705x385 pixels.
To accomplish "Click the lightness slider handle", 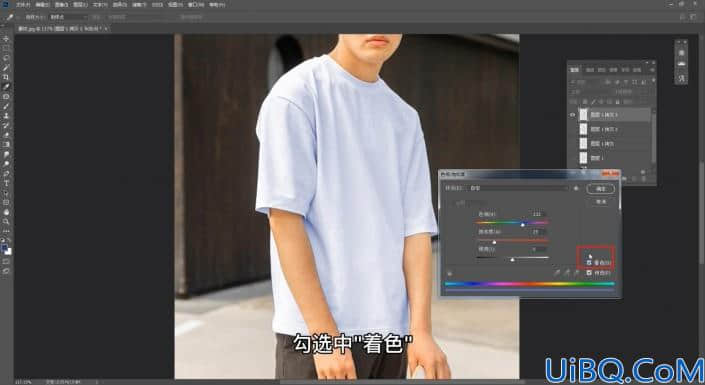I will pos(512,260).
